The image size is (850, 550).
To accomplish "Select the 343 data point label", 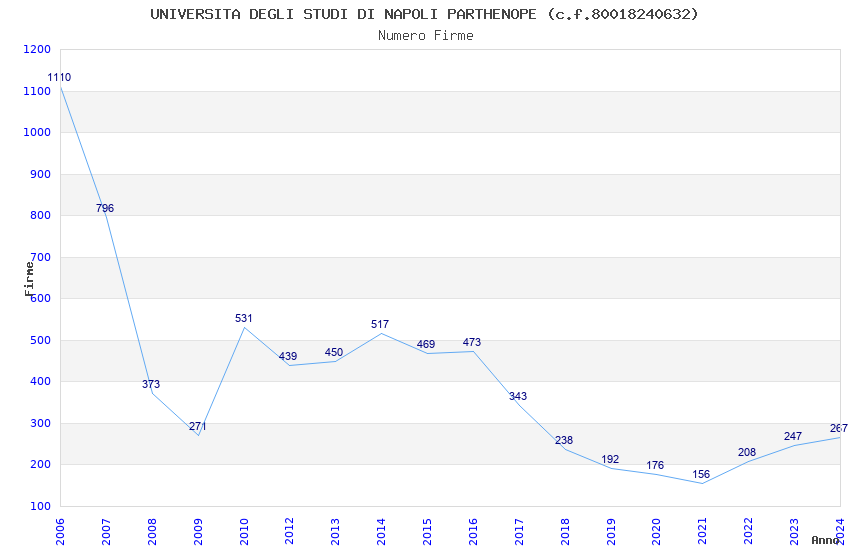I will pyautogui.click(x=518, y=396).
